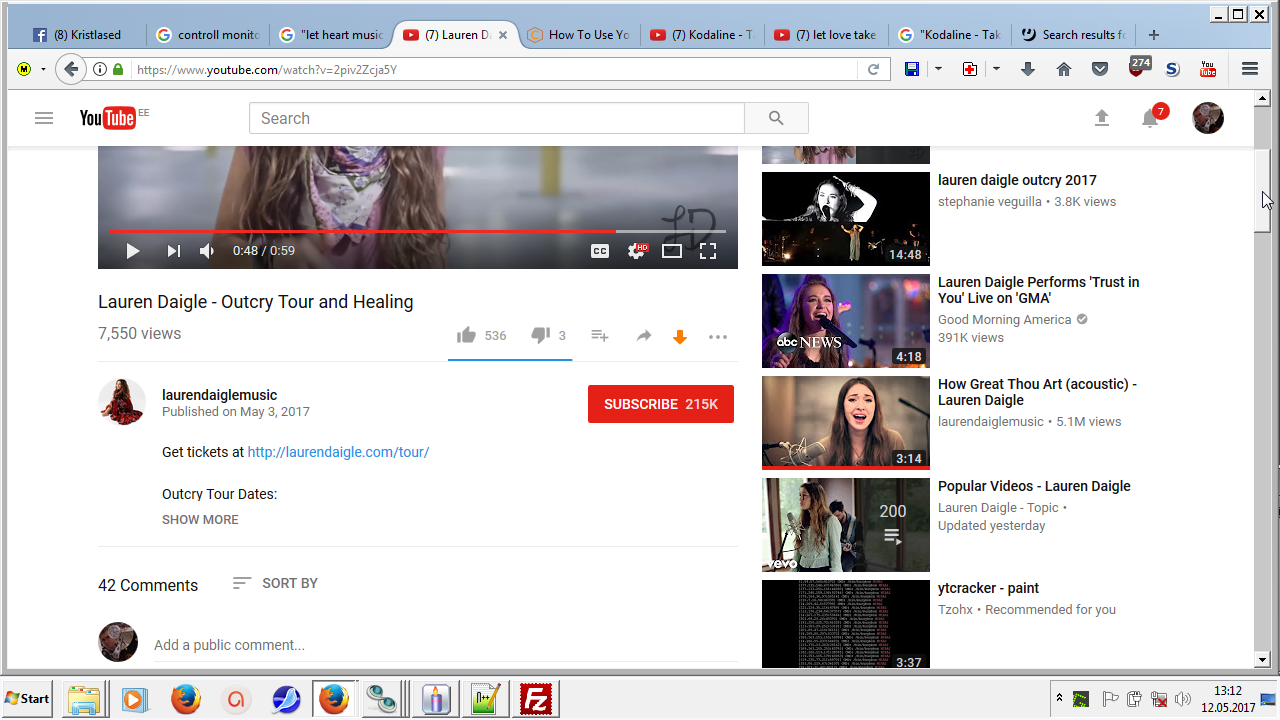Expand description with SHOW MORE
Image resolution: width=1280 pixels, height=720 pixels.
(x=200, y=520)
